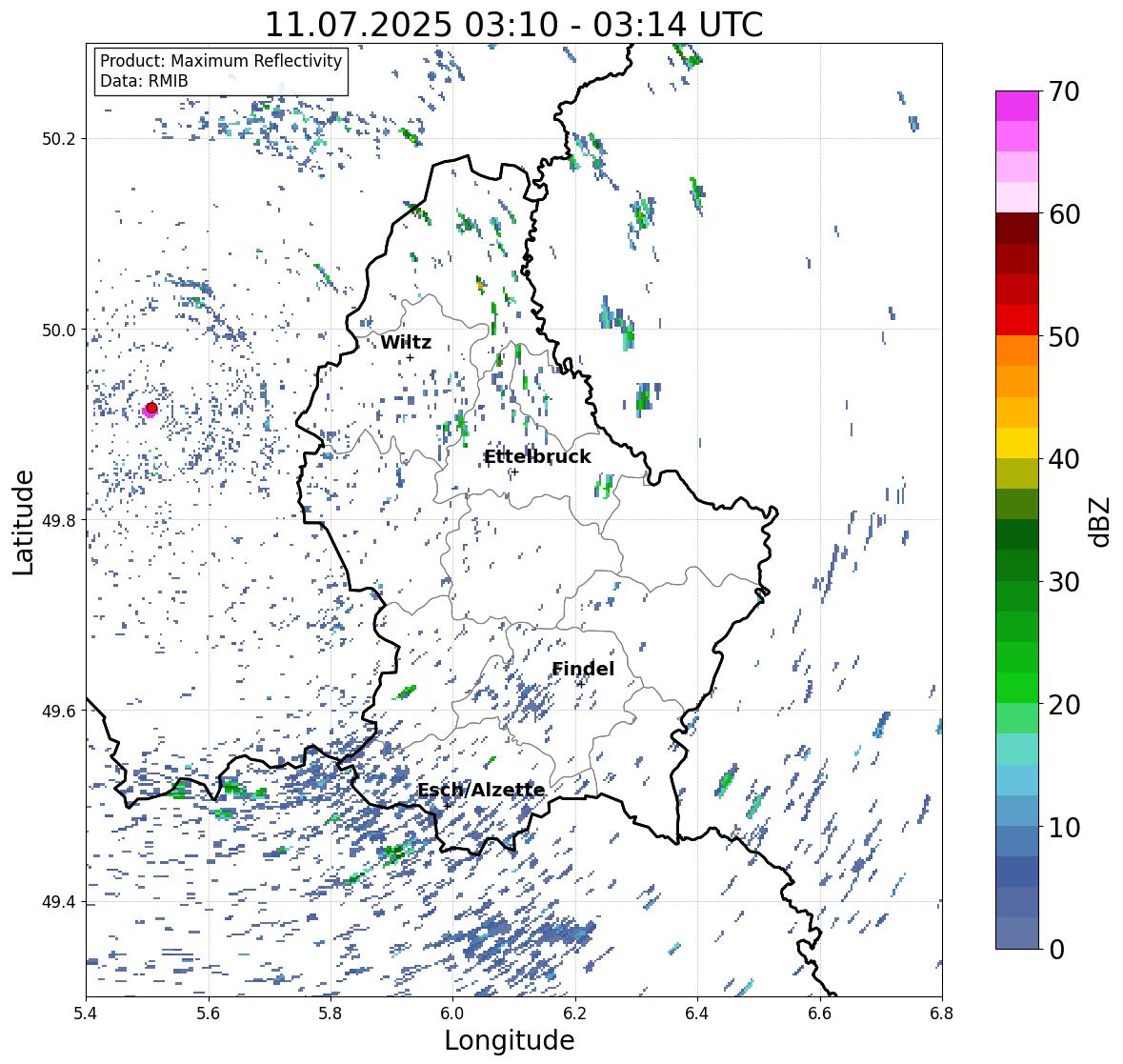Click the longitude tick label 6.0
Image resolution: width=1123 pixels, height=1064 pixels.
click(452, 1014)
